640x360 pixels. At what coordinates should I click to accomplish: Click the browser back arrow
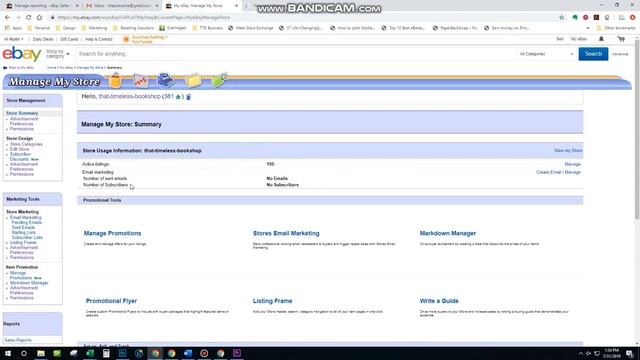click(7, 18)
